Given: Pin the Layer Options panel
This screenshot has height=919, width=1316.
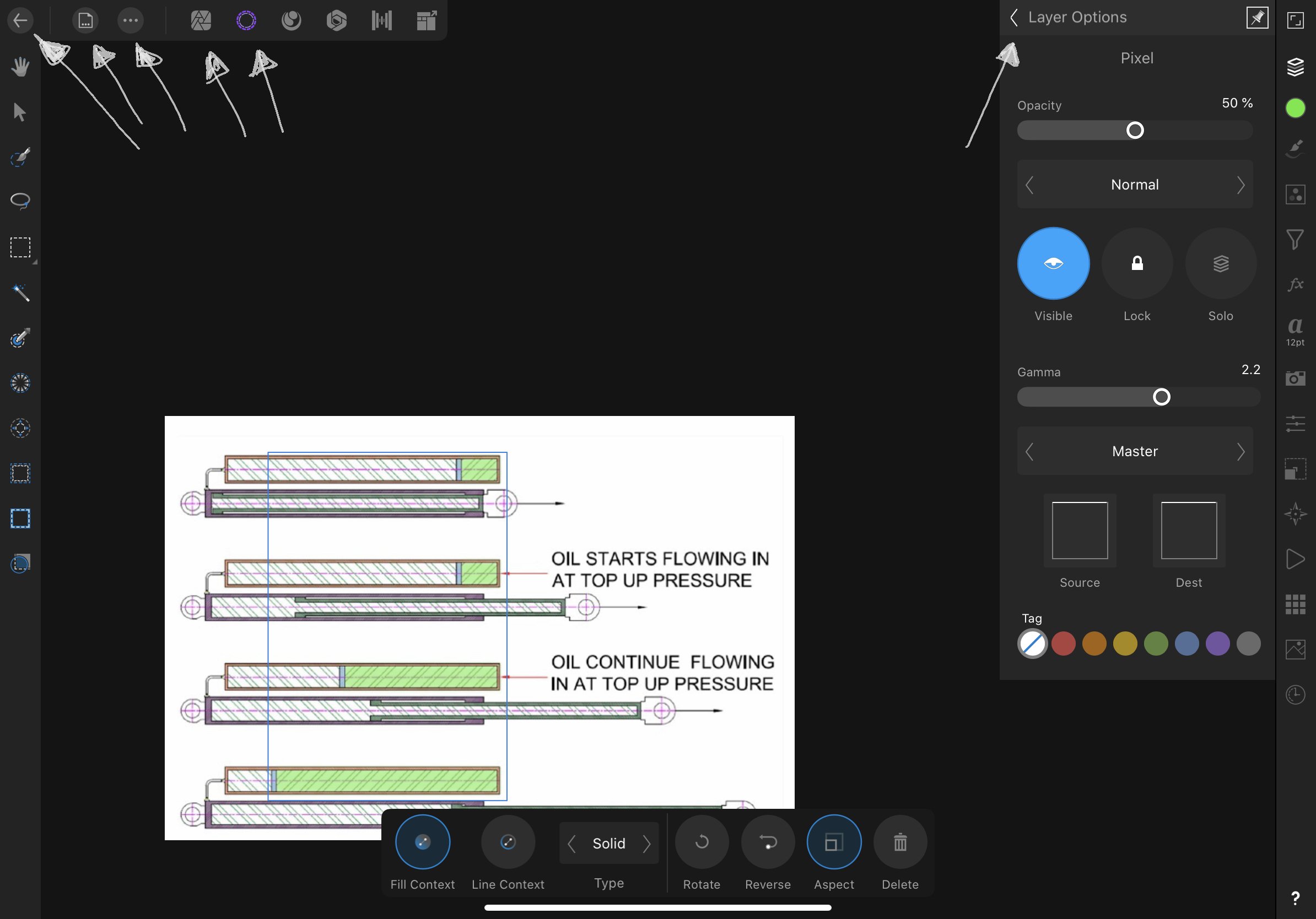Looking at the screenshot, I should pyautogui.click(x=1257, y=18).
